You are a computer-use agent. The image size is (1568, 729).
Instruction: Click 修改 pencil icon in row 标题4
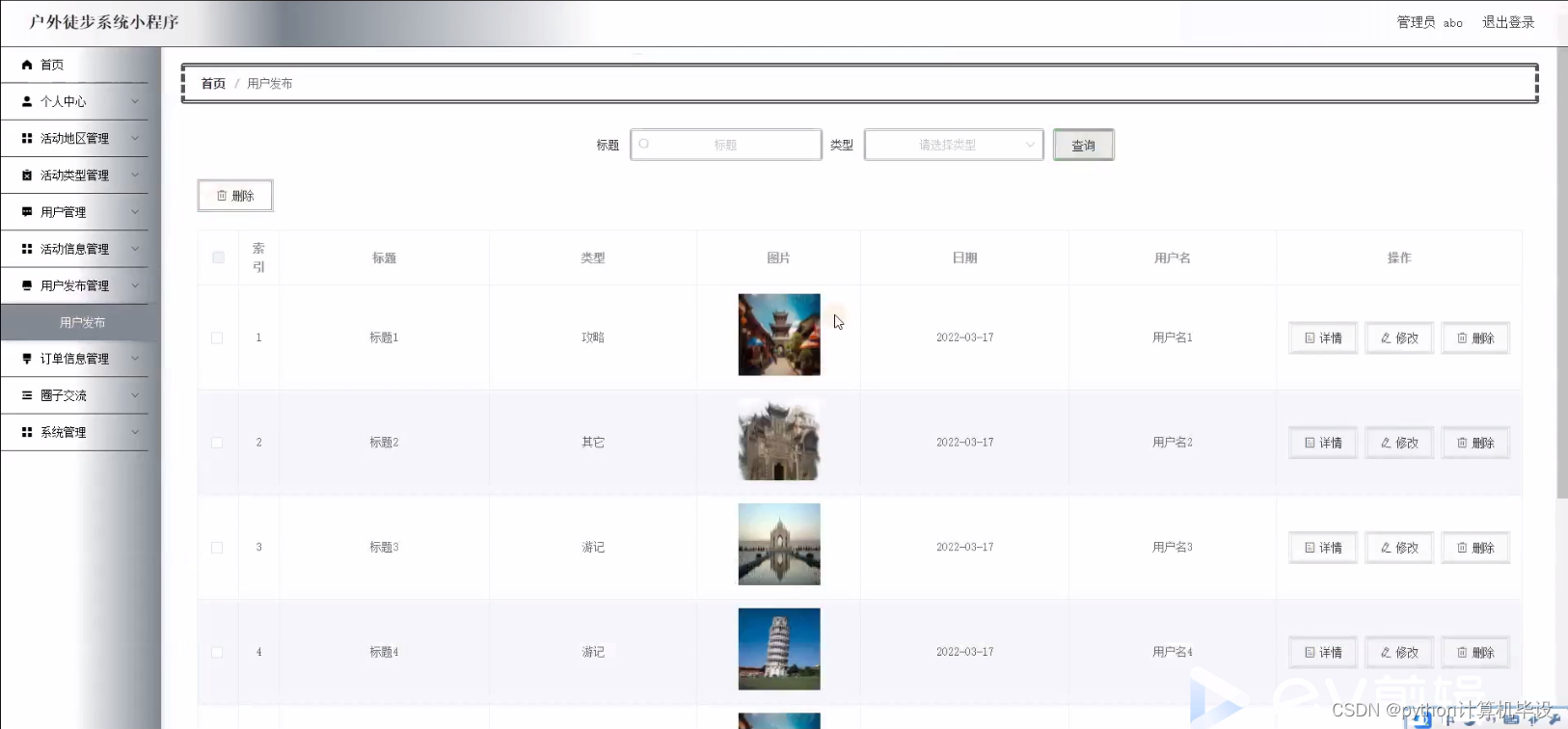point(1386,653)
